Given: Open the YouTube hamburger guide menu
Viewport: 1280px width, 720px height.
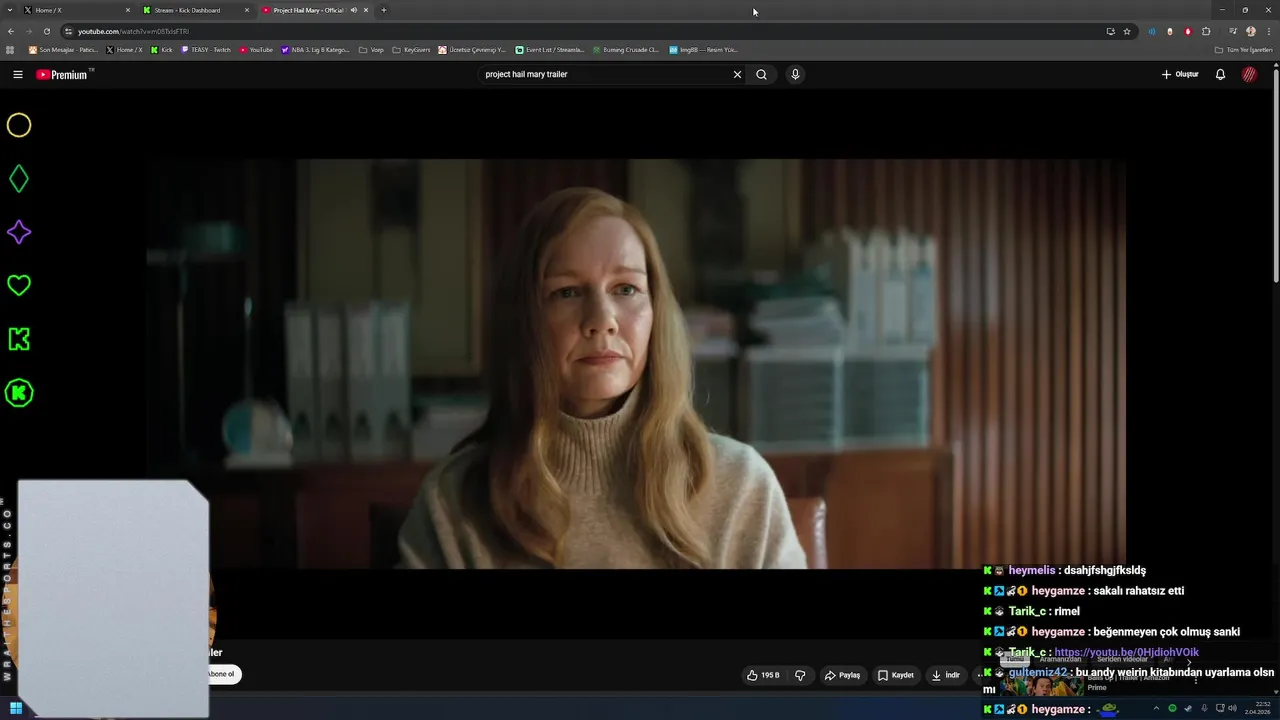Looking at the screenshot, I should (18, 74).
